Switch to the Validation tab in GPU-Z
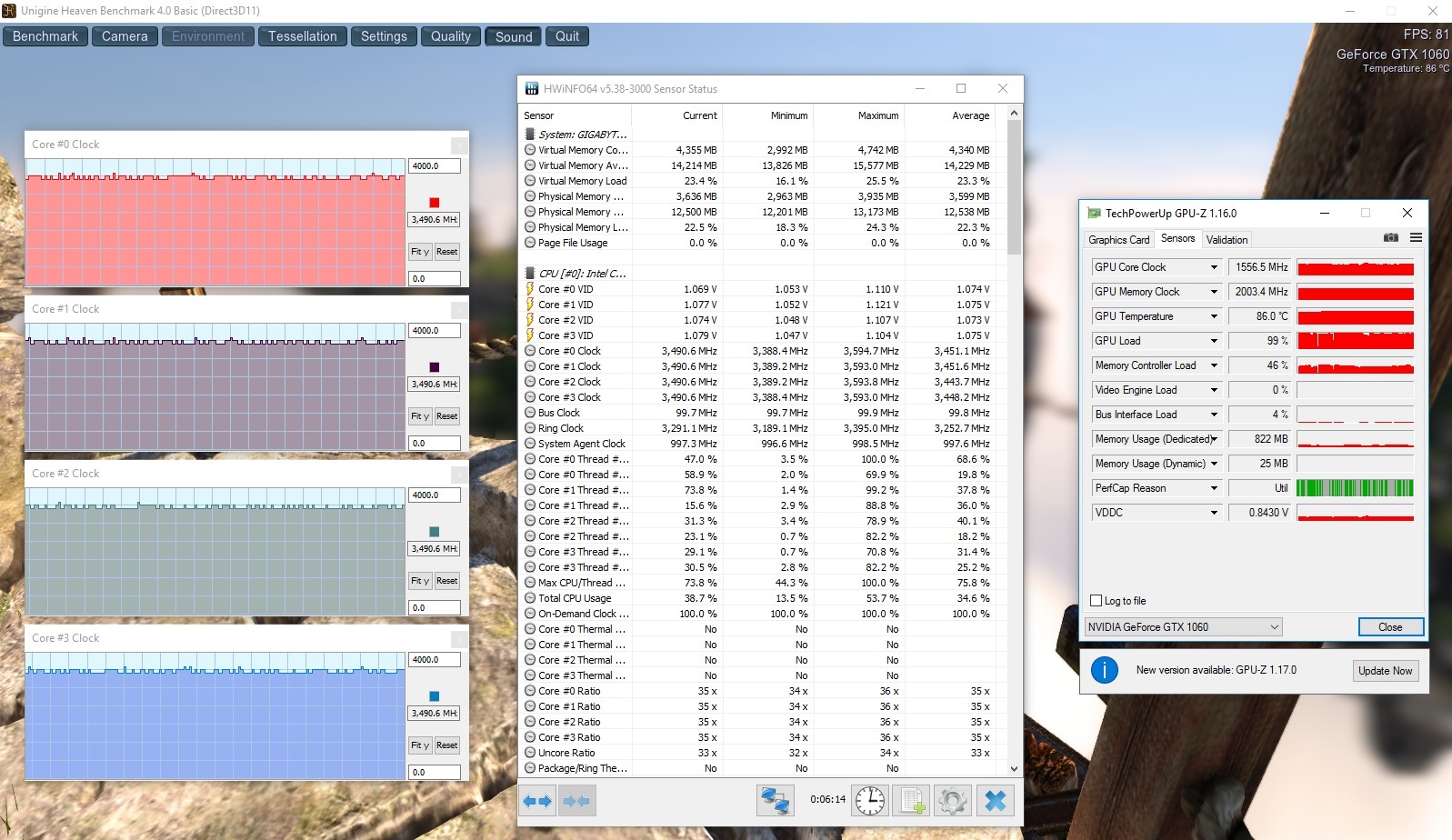 coord(1227,240)
